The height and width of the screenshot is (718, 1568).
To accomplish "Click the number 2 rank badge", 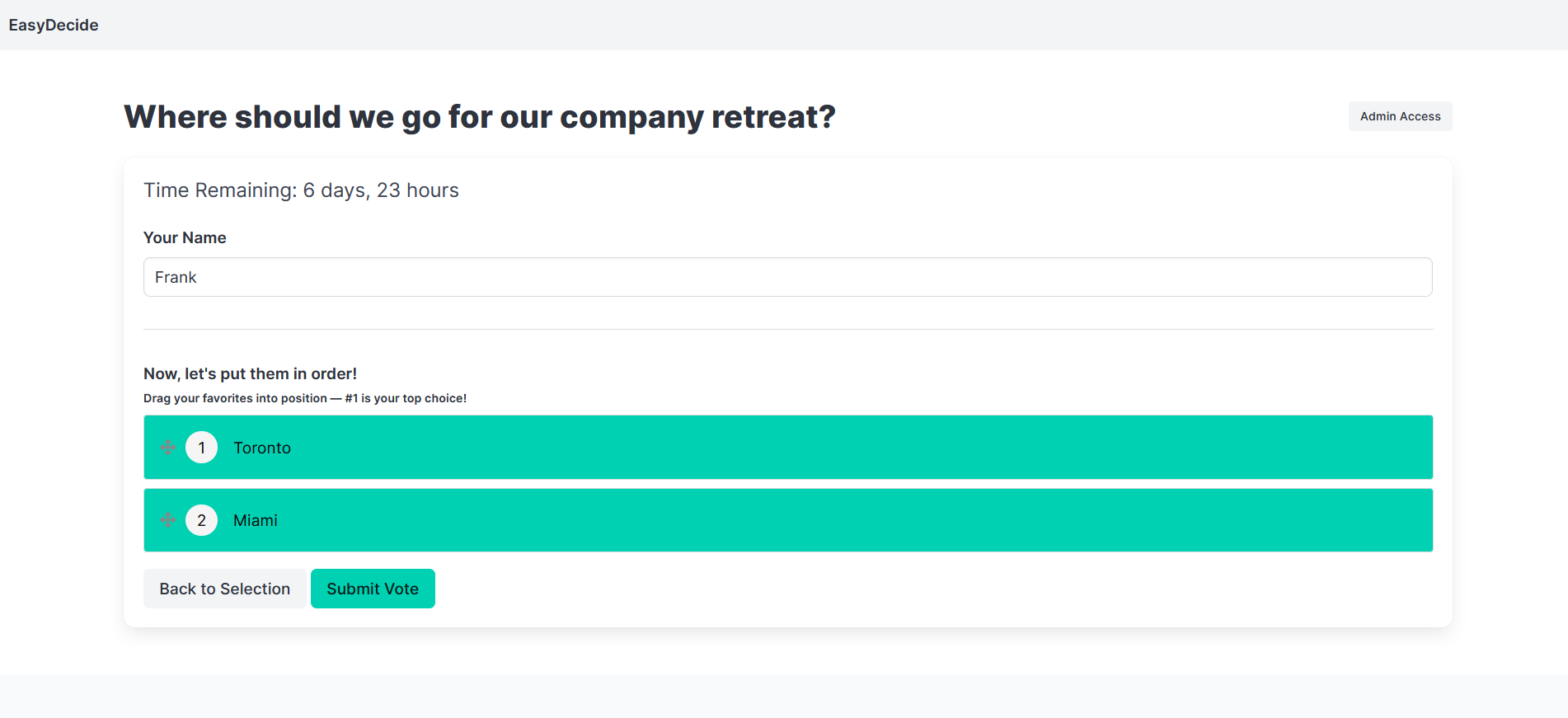I will (x=201, y=520).
